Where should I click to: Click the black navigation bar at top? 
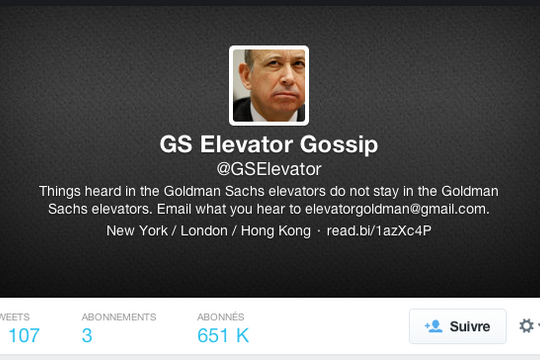pyautogui.click(x=270, y=2)
